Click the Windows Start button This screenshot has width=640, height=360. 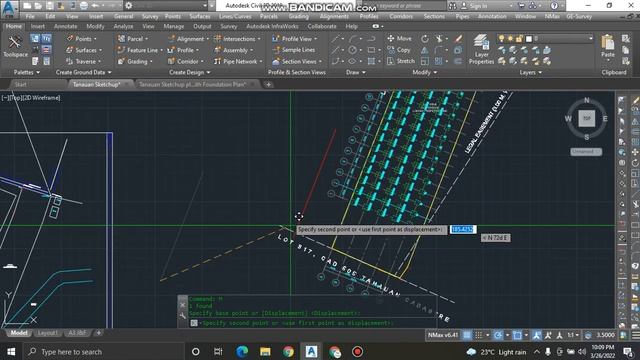pyautogui.click(x=11, y=352)
